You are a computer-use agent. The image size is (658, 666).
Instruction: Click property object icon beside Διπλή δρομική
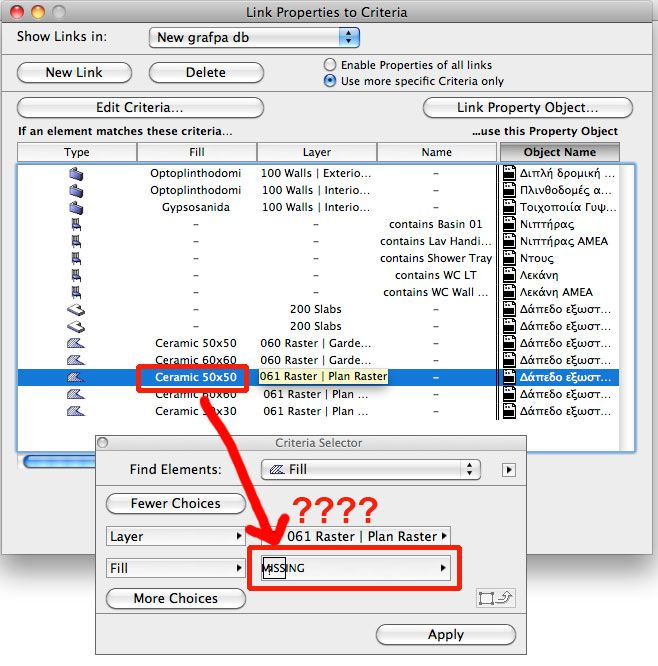click(509, 173)
